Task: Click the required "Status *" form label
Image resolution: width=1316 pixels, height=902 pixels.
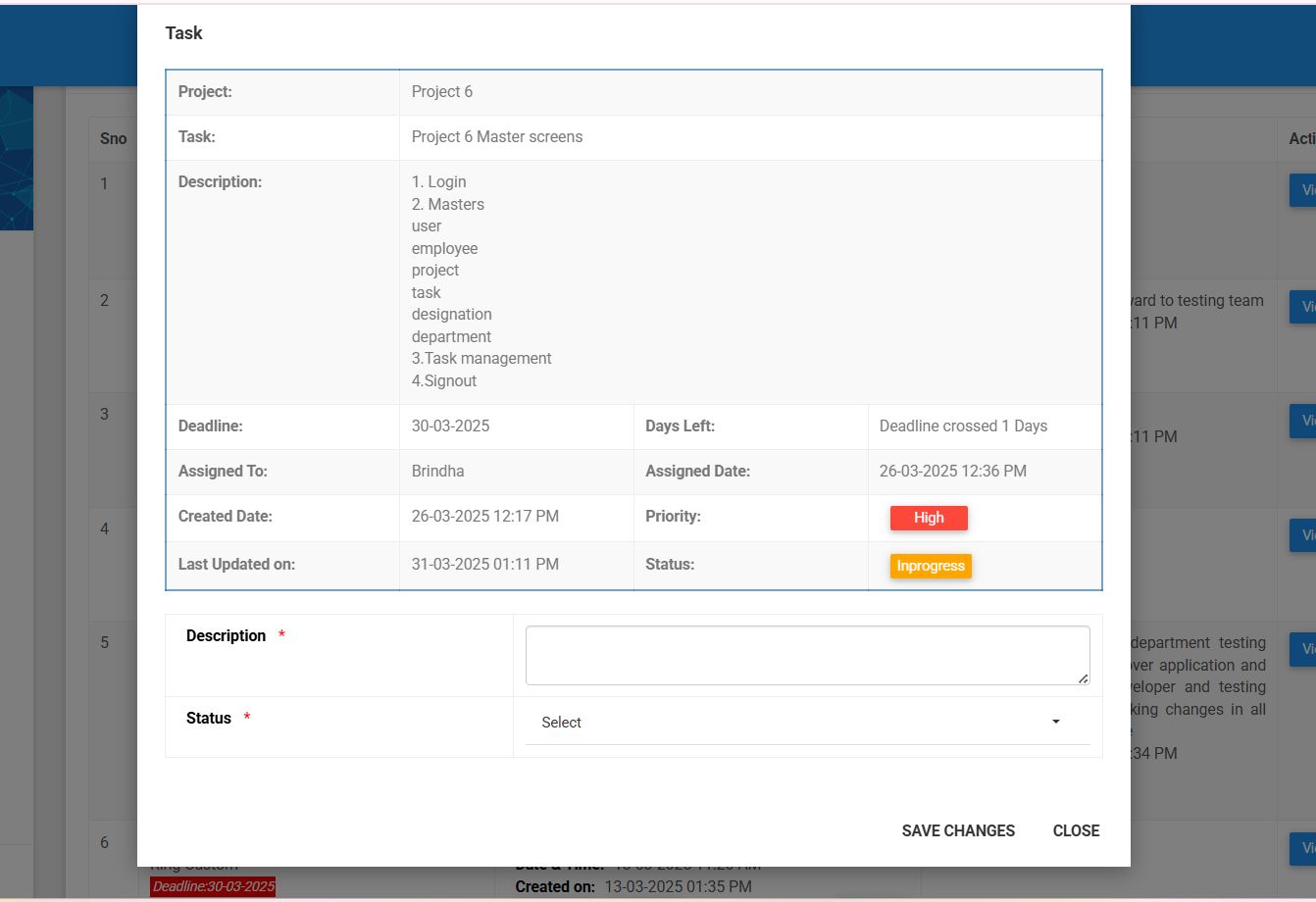Action: point(218,719)
